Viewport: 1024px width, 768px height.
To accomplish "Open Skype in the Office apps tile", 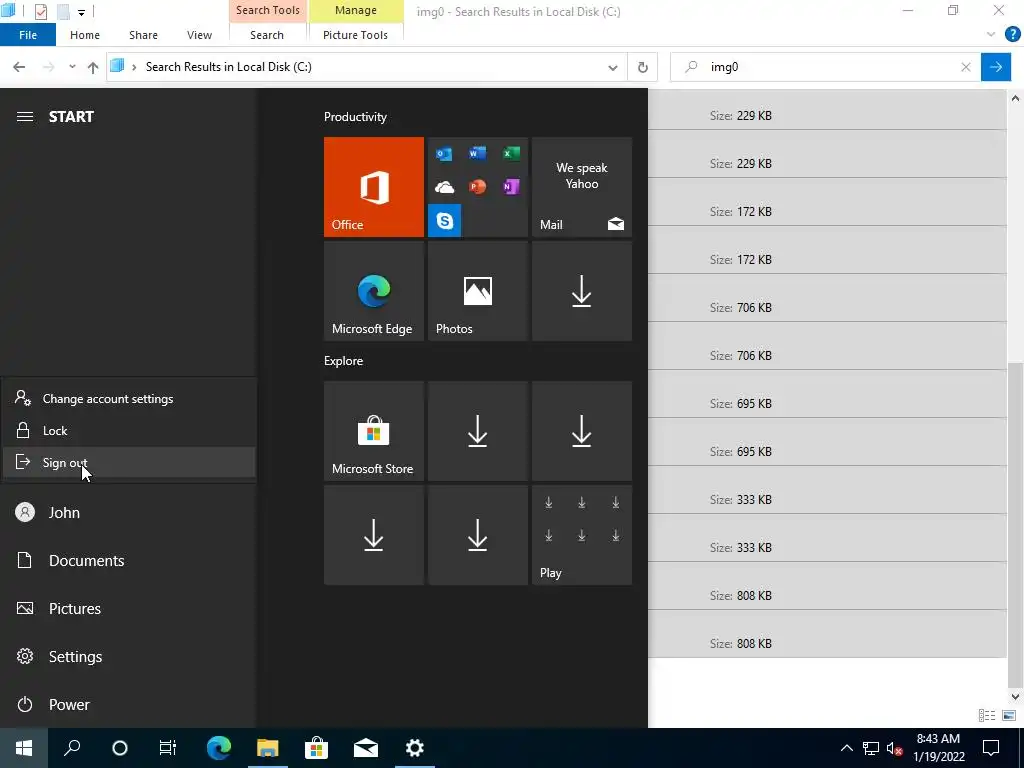I will pyautogui.click(x=444, y=221).
